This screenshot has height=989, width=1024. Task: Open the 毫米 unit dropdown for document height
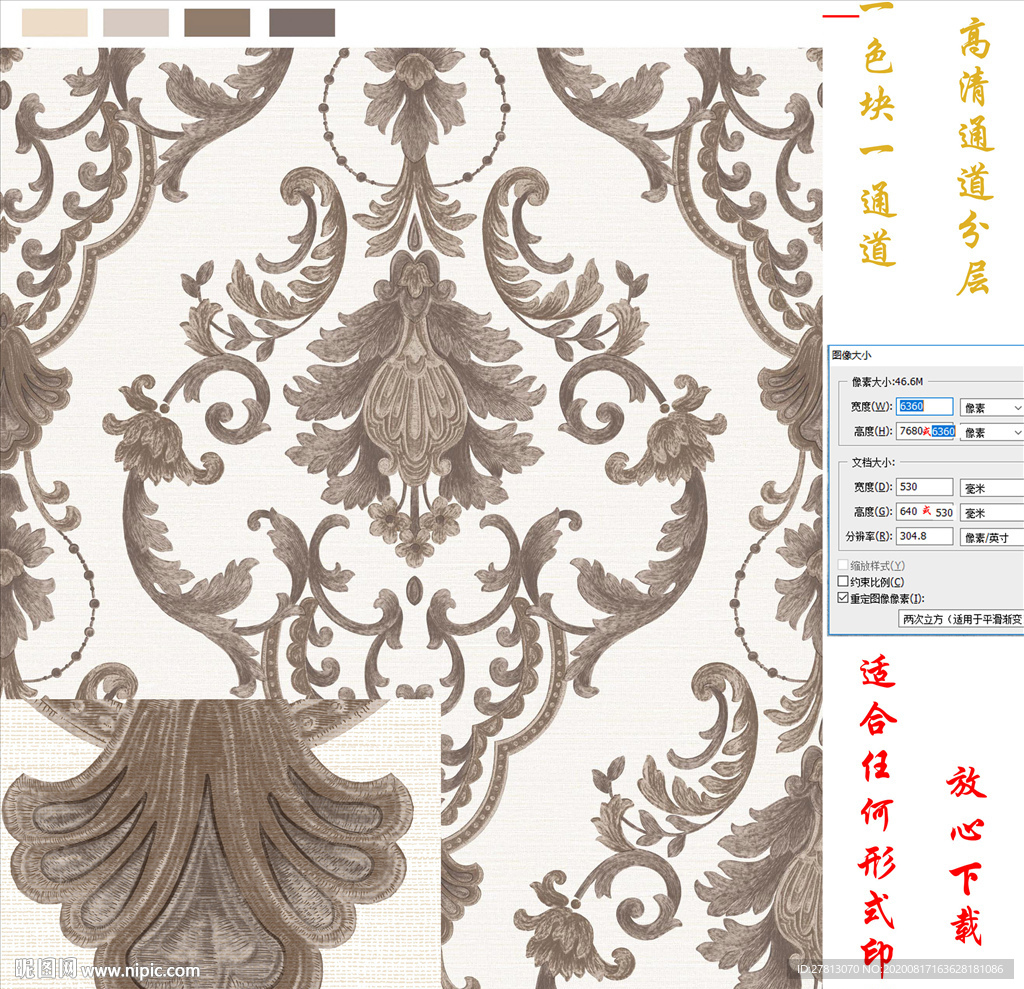click(x=991, y=513)
